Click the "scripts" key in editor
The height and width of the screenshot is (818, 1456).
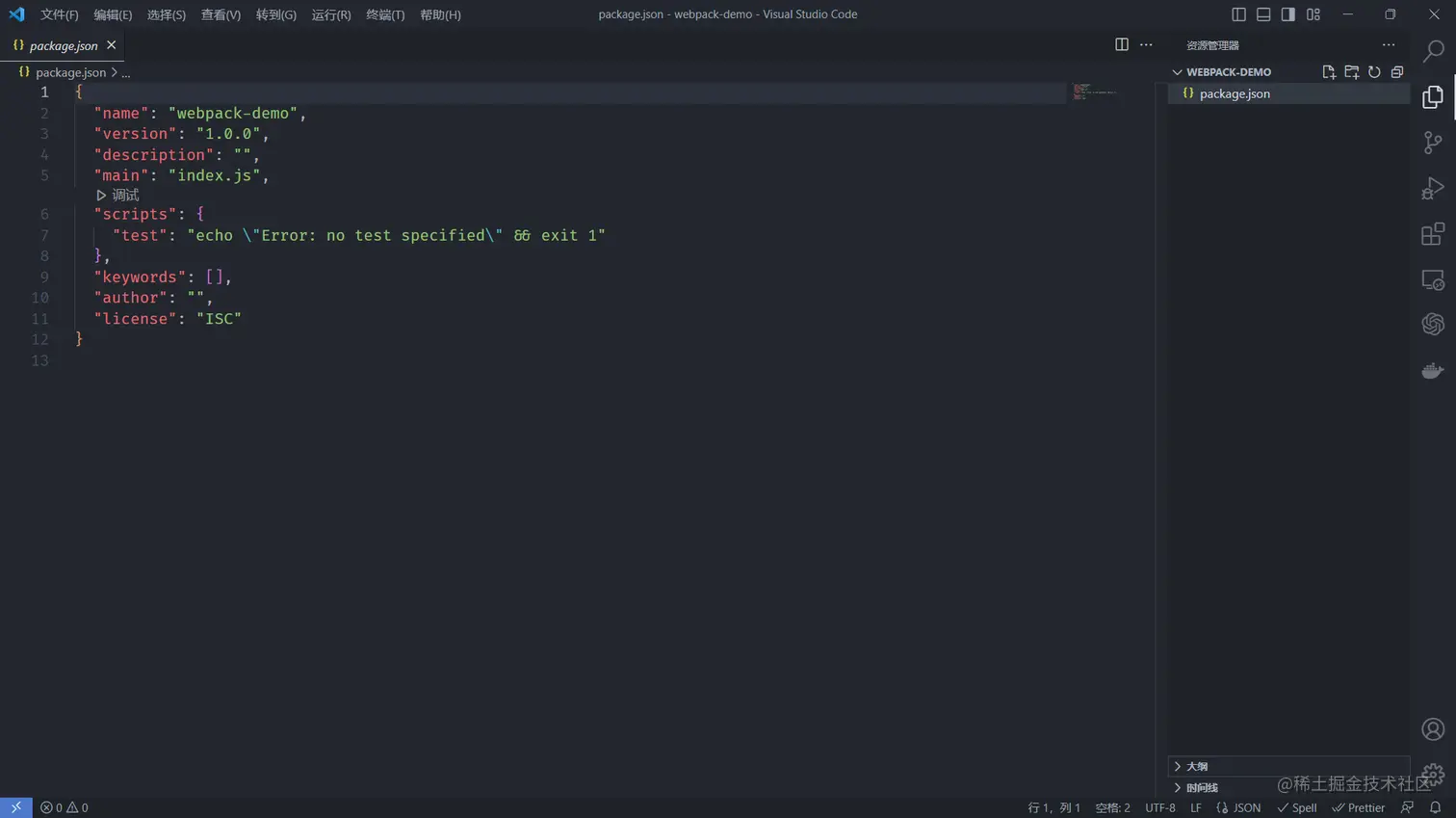tap(136, 214)
